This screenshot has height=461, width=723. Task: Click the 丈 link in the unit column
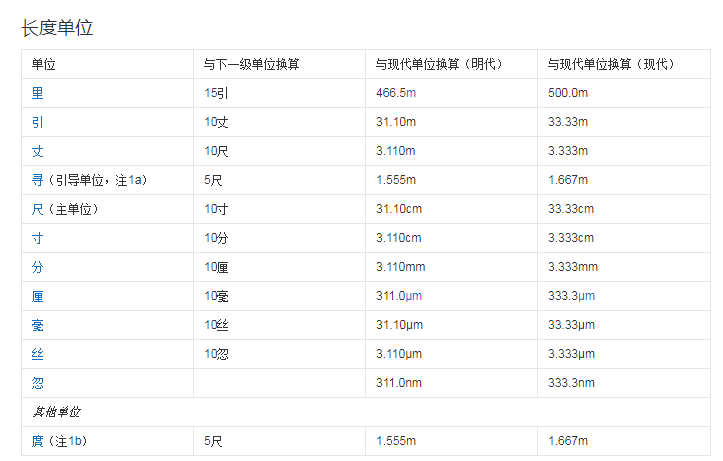coord(38,151)
